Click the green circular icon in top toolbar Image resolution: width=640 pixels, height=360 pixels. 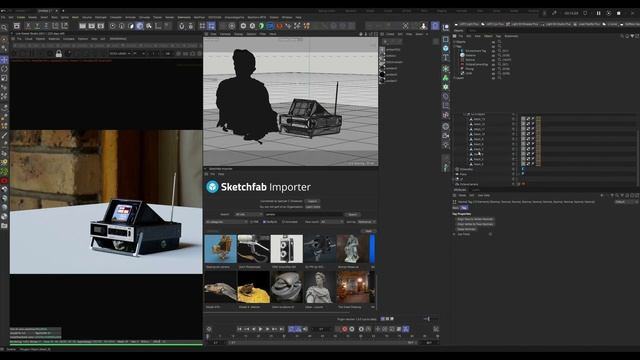tap(261, 26)
